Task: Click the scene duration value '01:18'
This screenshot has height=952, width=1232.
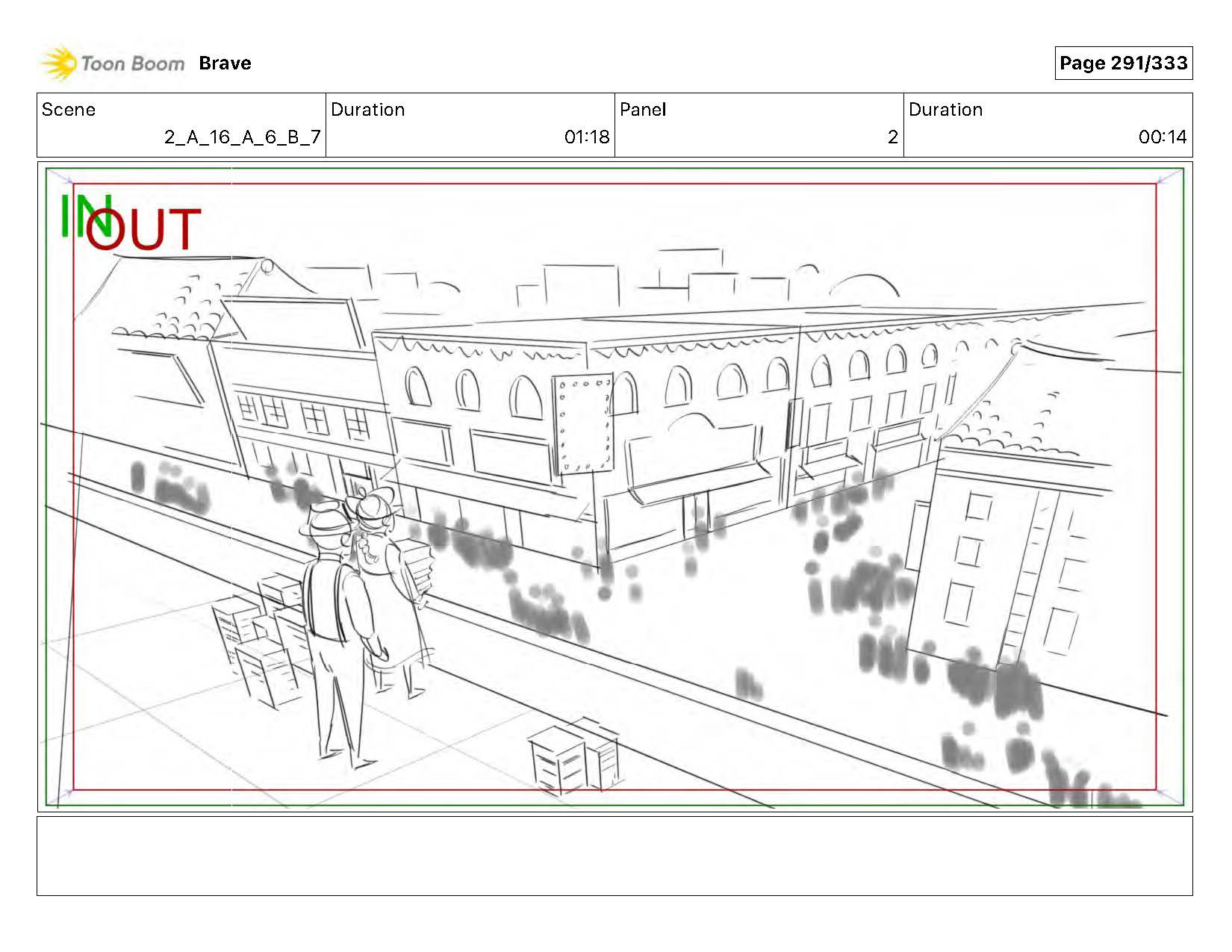Action: click(x=587, y=137)
